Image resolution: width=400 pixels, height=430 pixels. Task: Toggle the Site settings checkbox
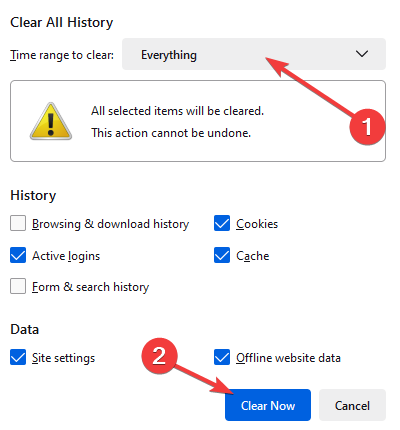click(18, 357)
